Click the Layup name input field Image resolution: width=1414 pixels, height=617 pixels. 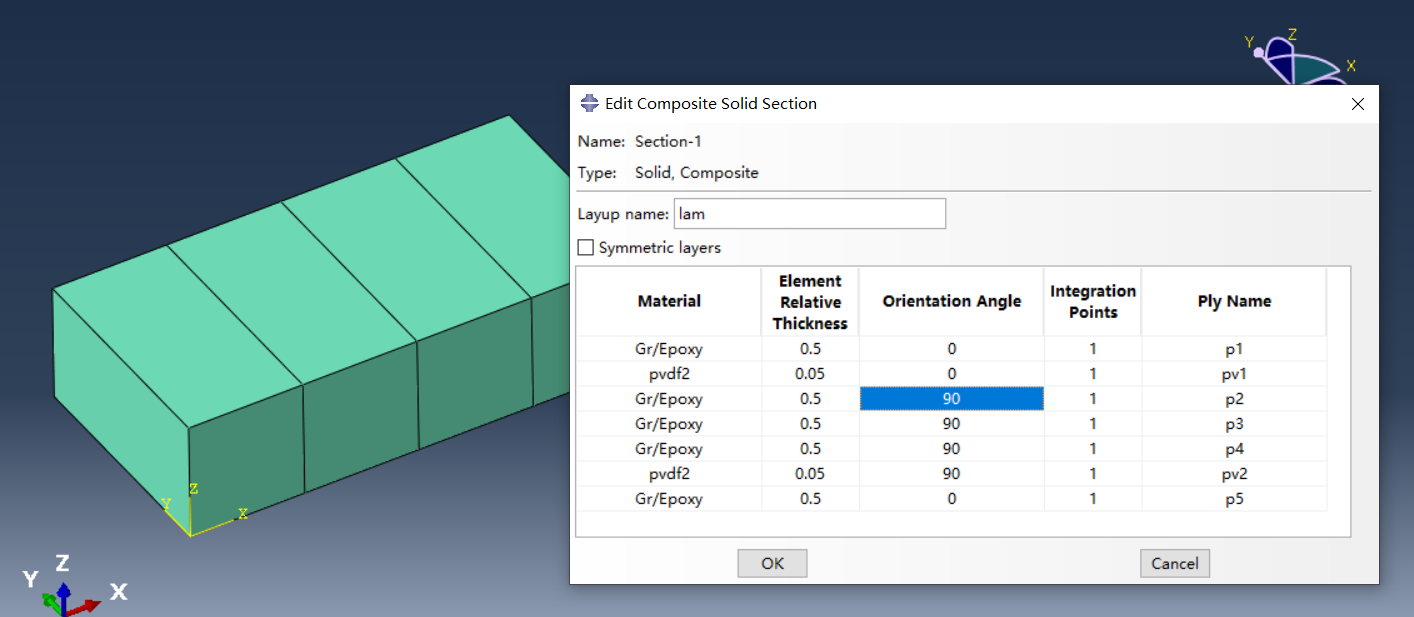click(809, 214)
